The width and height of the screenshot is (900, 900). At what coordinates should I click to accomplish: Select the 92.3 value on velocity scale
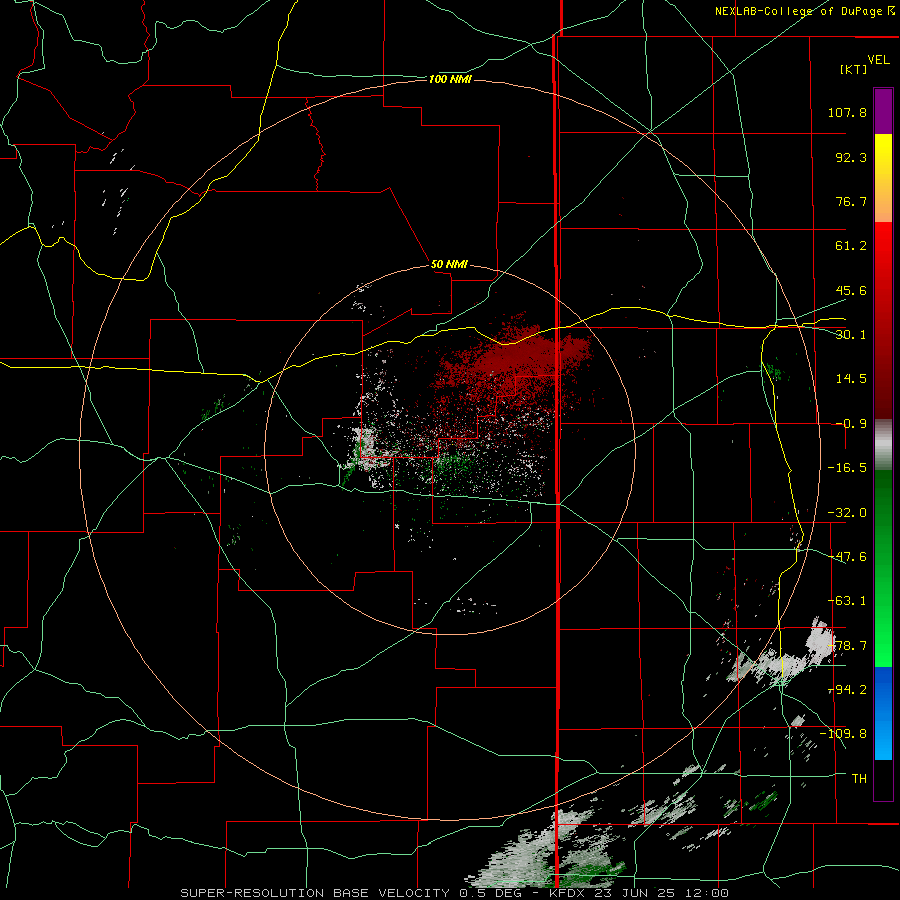pyautogui.click(x=851, y=157)
